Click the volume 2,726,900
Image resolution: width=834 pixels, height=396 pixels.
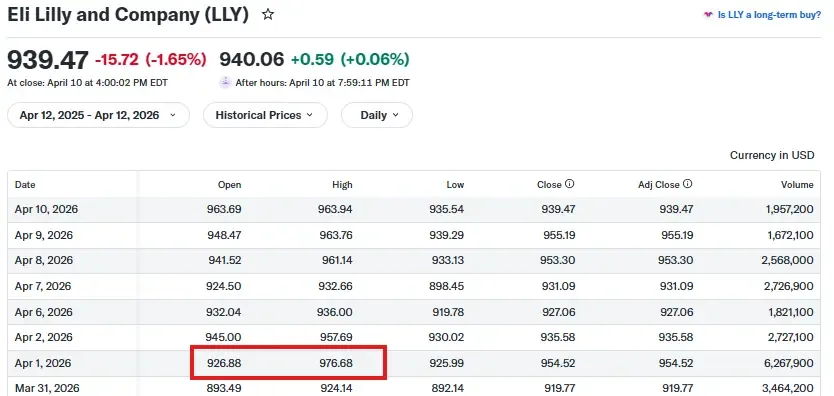[x=789, y=287]
